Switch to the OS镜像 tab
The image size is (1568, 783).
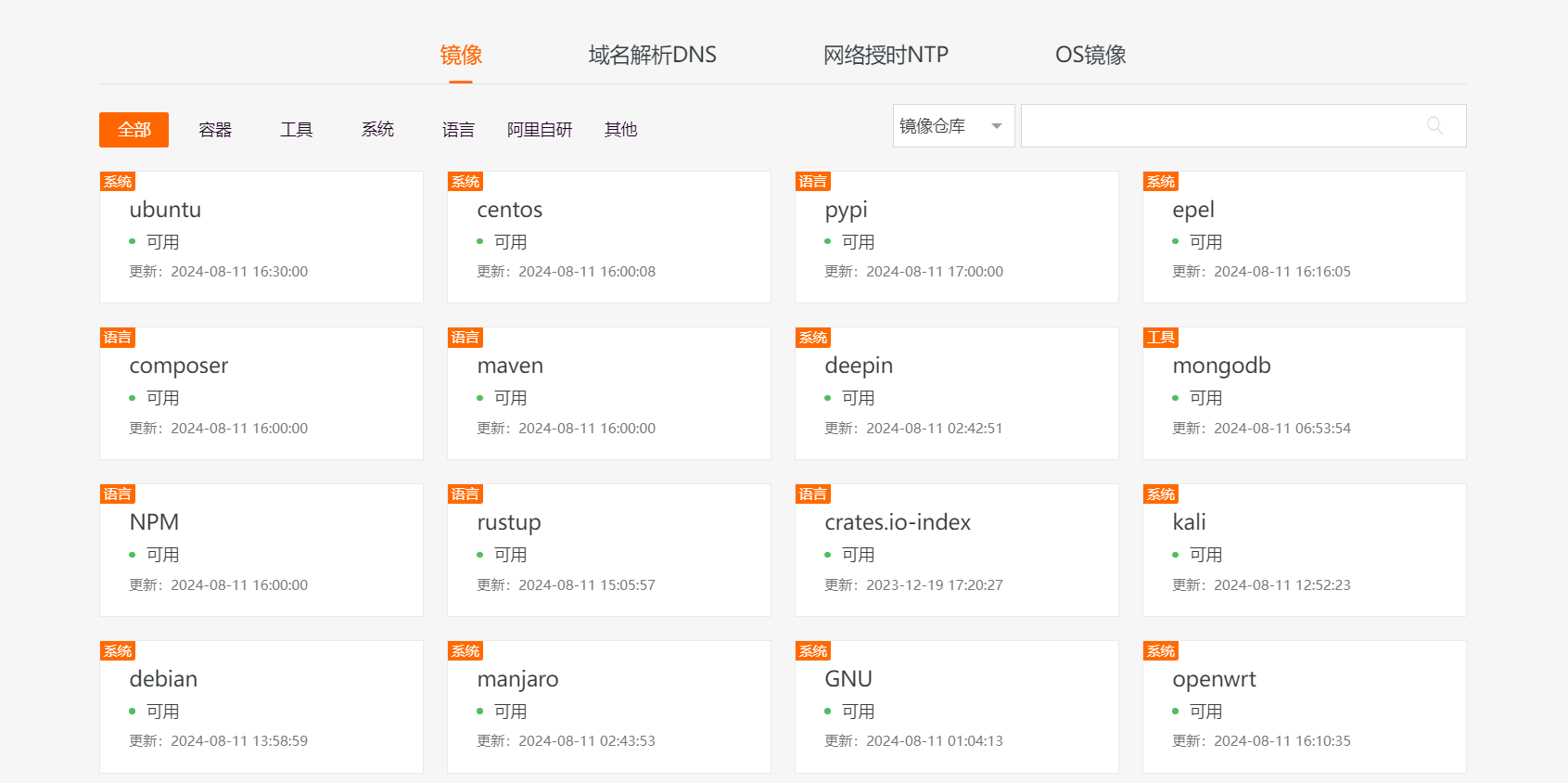pos(1090,55)
